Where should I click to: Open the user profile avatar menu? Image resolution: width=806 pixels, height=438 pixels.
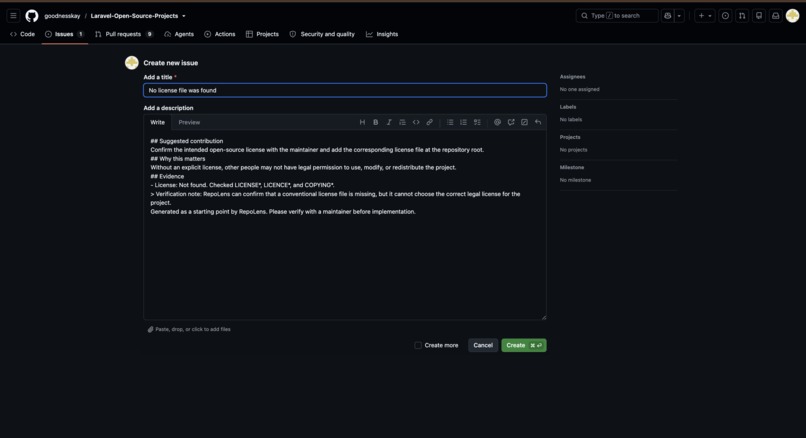pyautogui.click(x=793, y=16)
